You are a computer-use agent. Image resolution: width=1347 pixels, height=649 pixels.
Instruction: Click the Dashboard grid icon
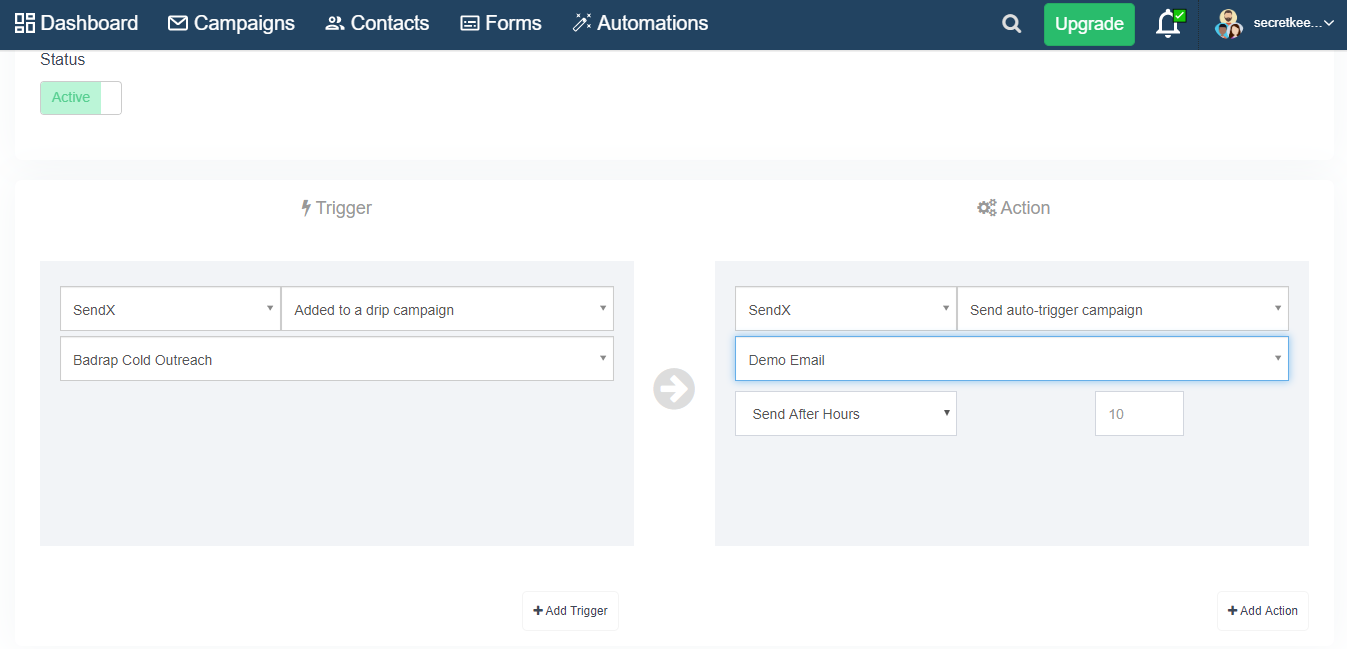coord(25,23)
